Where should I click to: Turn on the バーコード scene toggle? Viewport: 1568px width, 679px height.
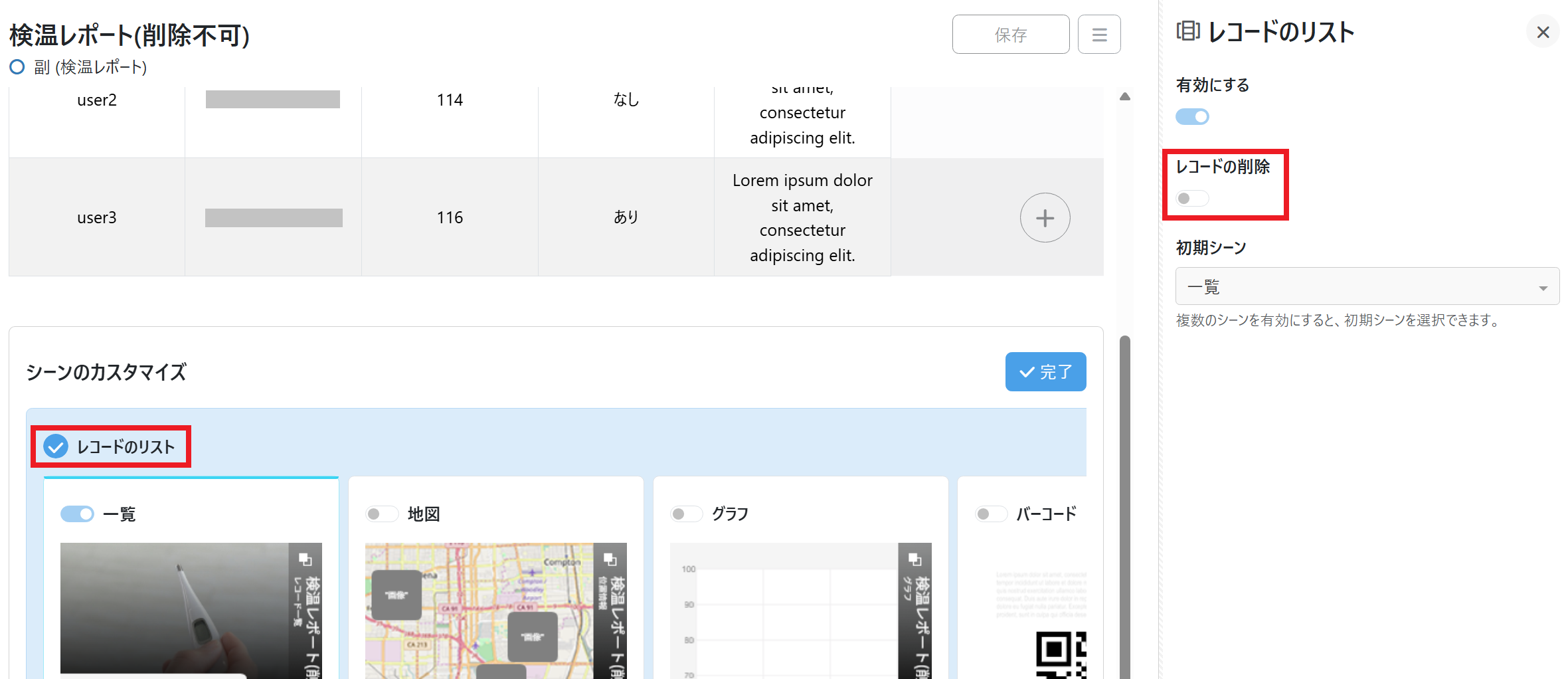point(991,514)
